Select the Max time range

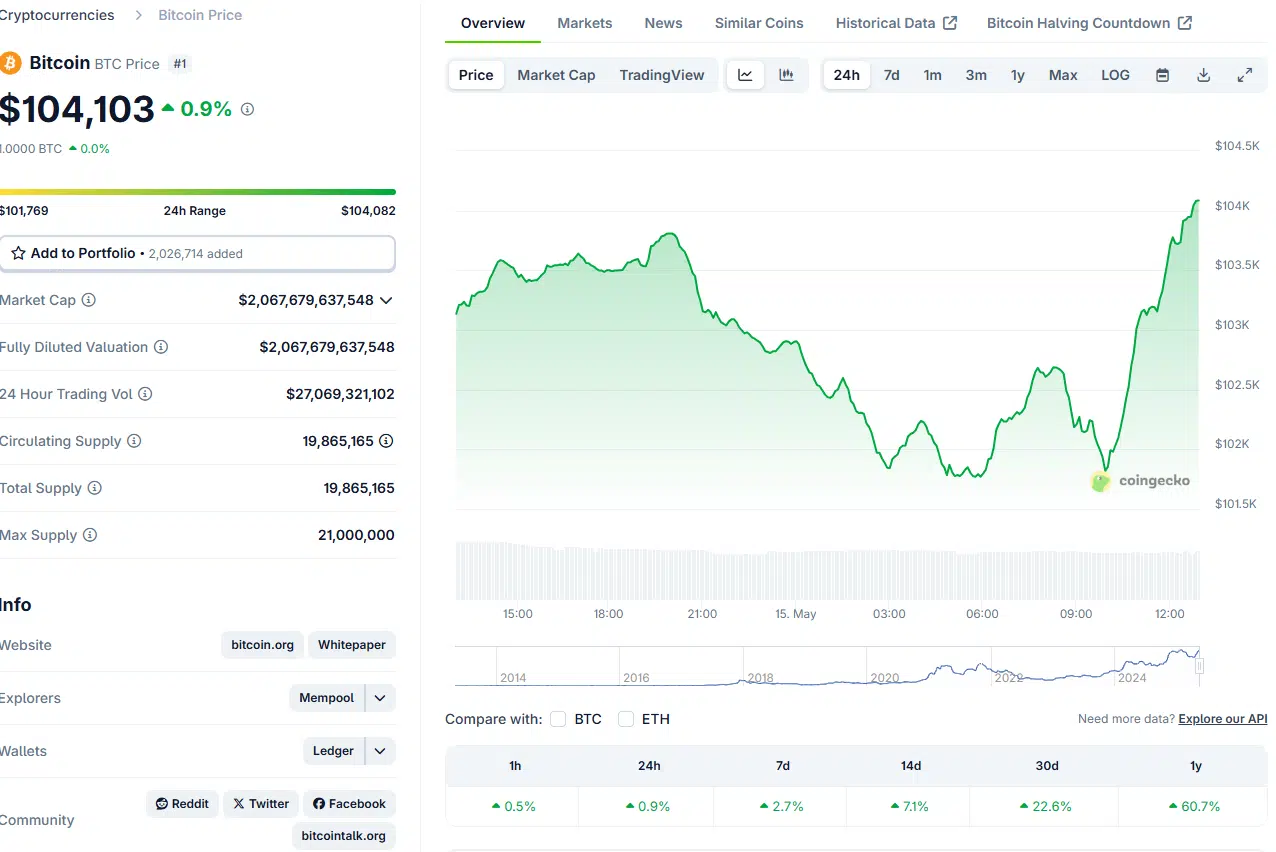[1063, 75]
